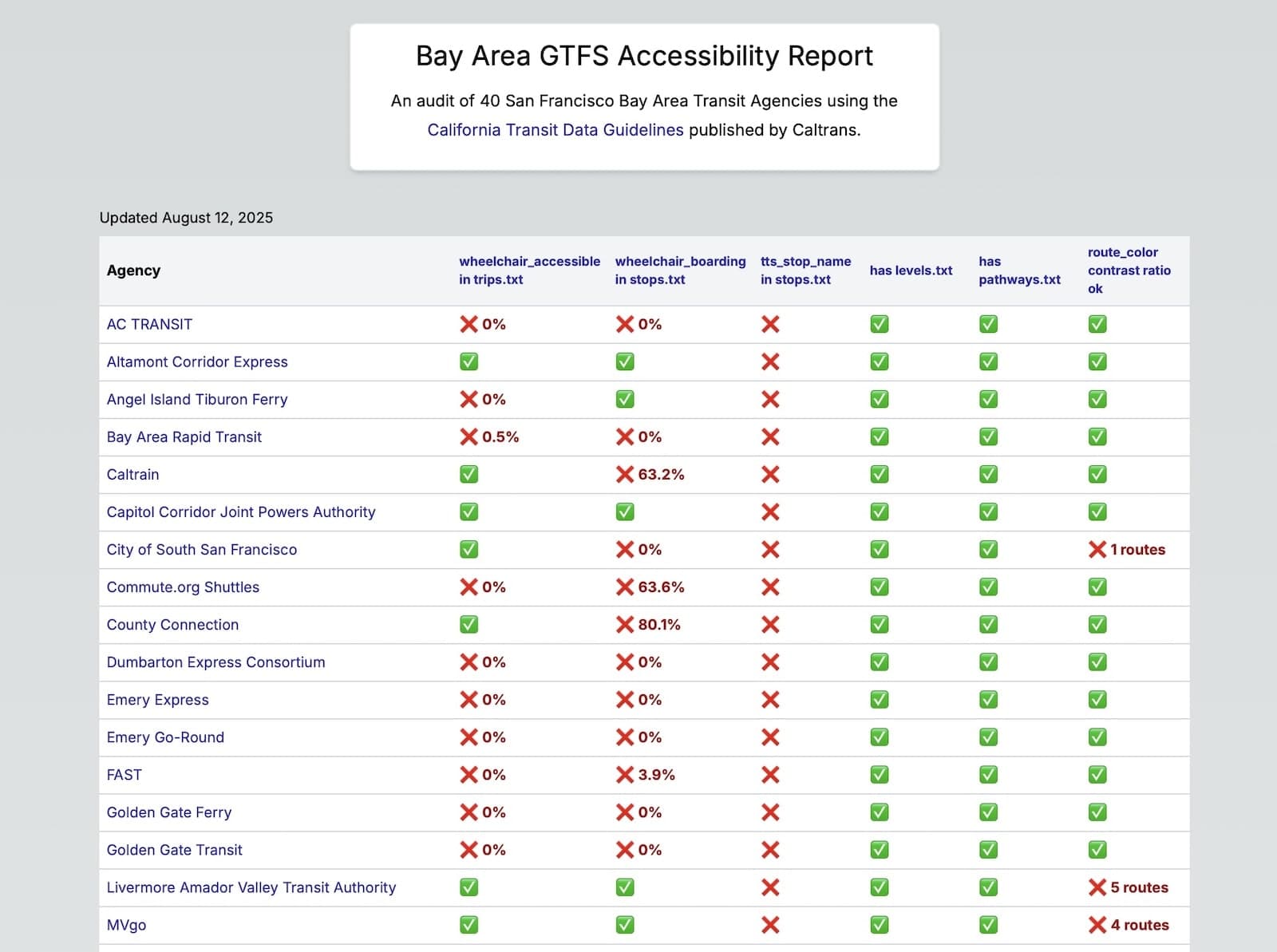Click red X in Caltrain tts_stop_name cell
1277x952 pixels.
770,474
